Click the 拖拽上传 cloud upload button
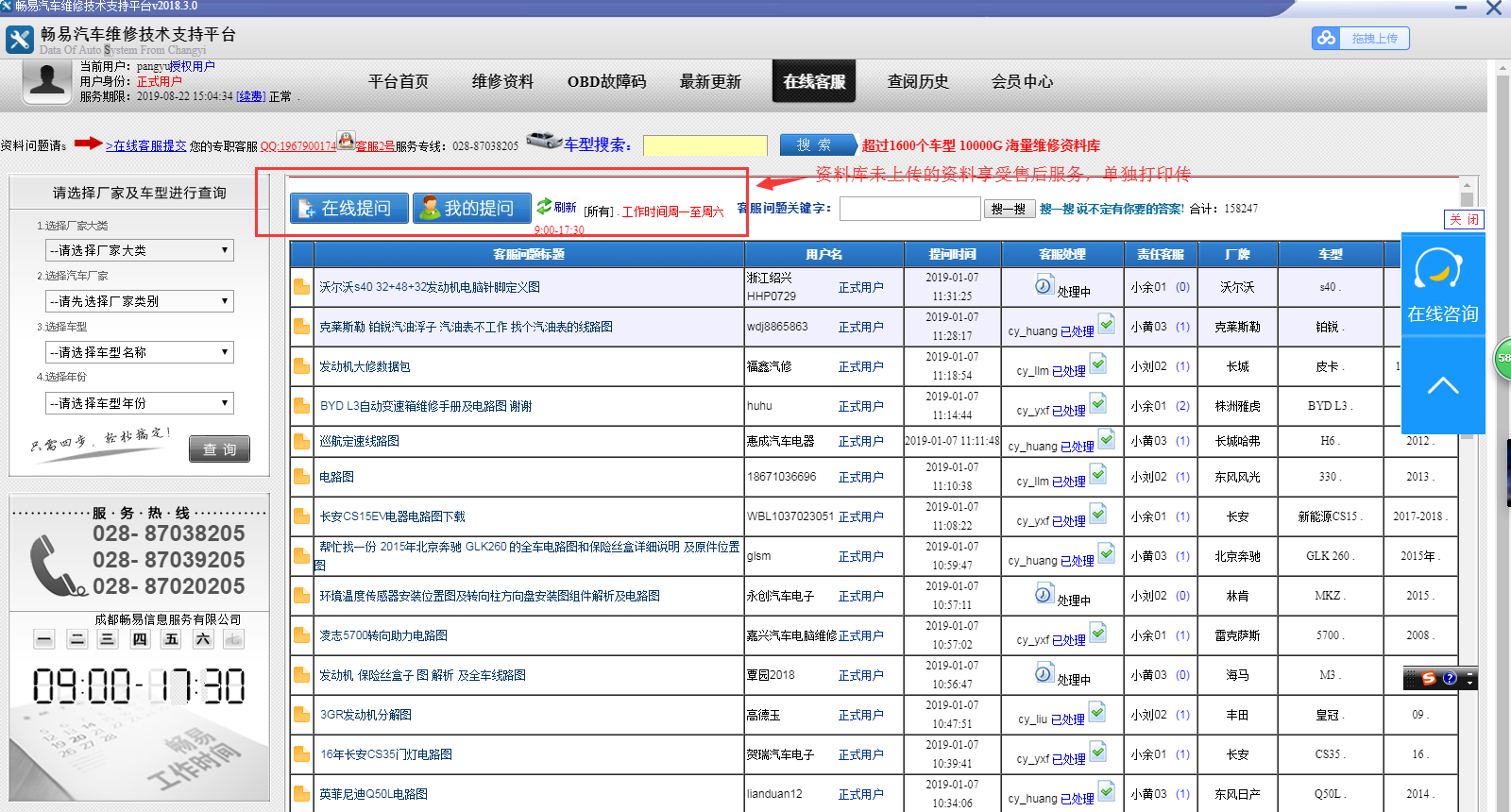 [x=1360, y=39]
